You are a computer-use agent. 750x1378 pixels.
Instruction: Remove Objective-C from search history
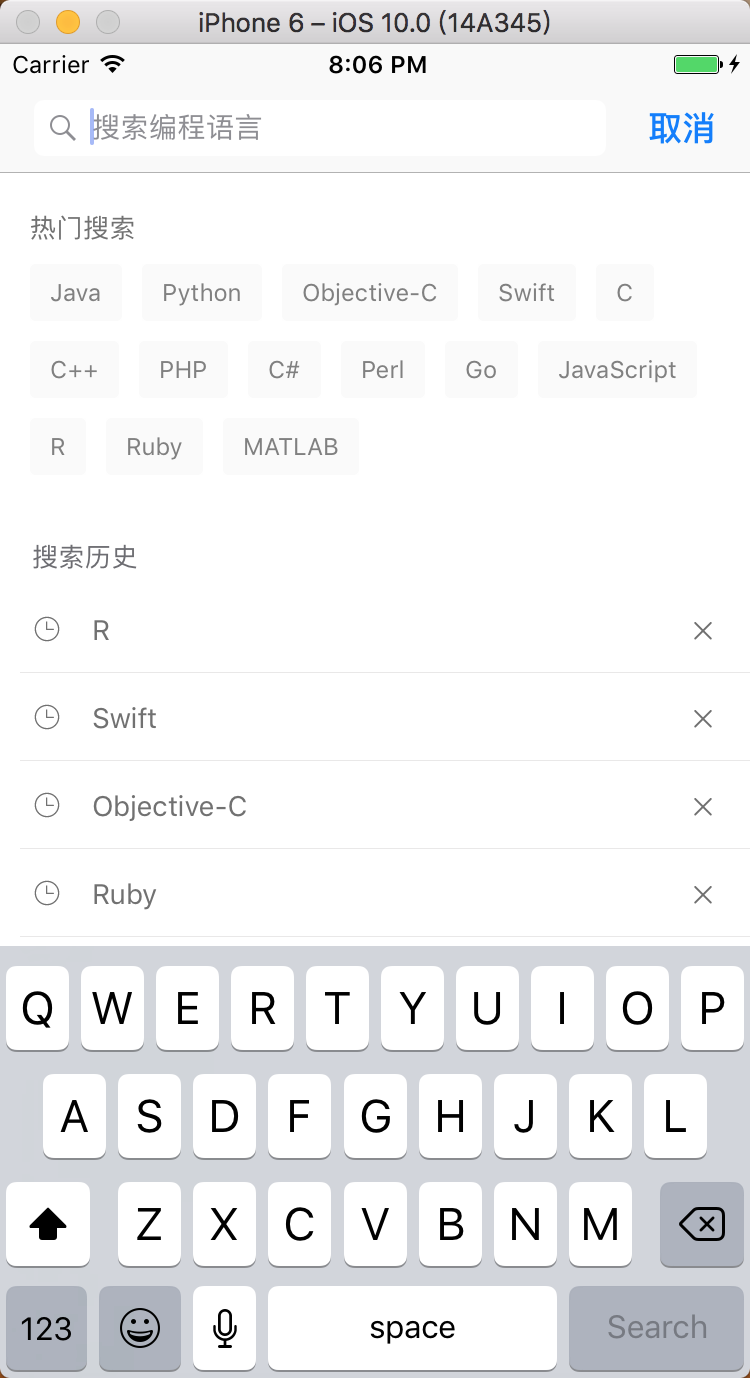[703, 807]
